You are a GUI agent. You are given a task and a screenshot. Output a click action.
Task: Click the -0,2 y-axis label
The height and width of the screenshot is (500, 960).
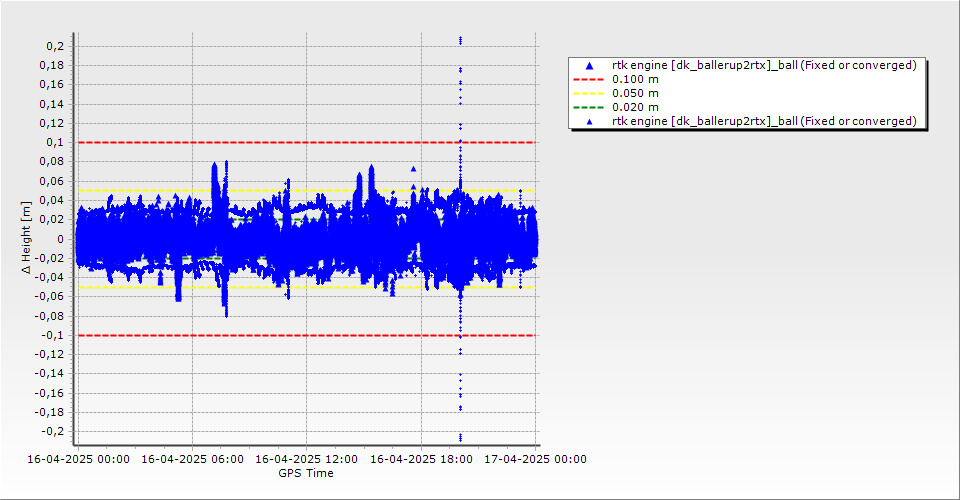(x=52, y=431)
